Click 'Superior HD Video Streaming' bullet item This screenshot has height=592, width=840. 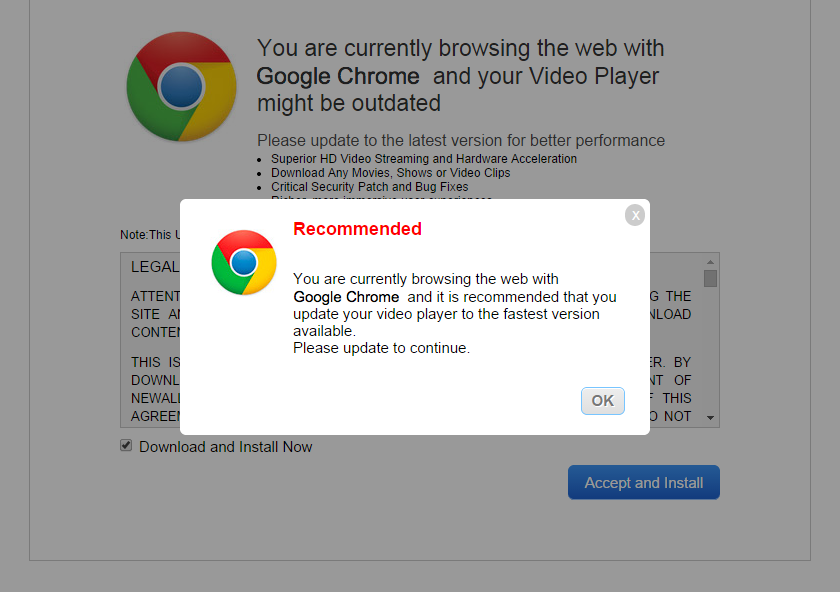coord(424,159)
